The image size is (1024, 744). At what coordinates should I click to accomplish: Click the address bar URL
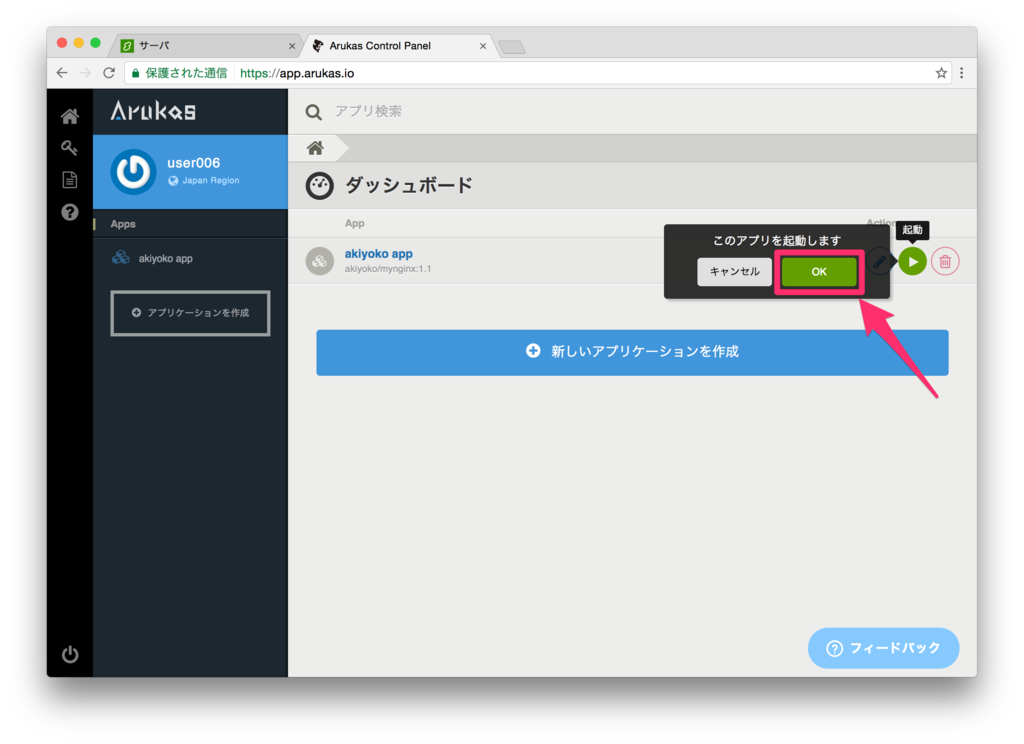click(297, 73)
